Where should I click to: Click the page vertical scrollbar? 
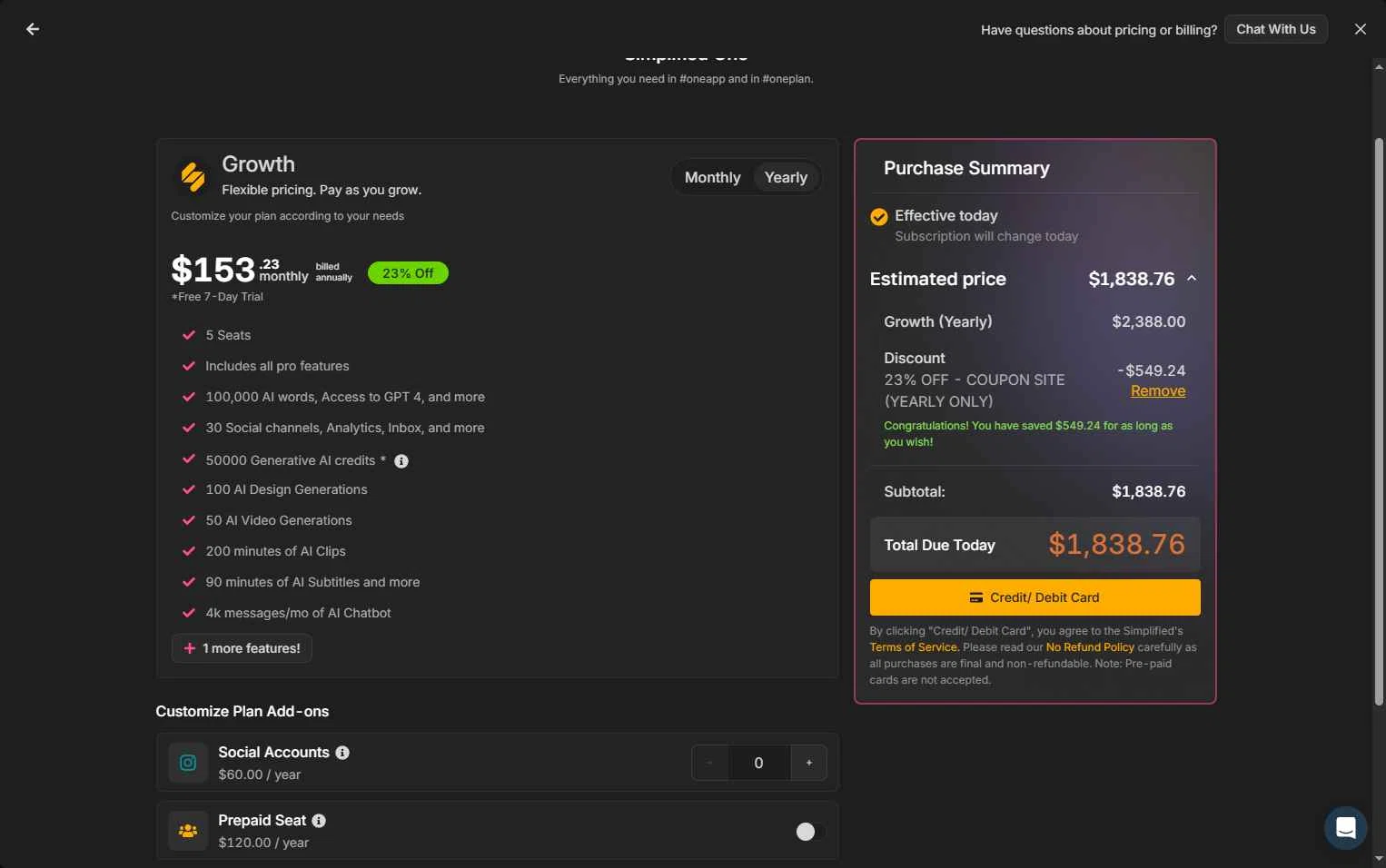(1379, 422)
